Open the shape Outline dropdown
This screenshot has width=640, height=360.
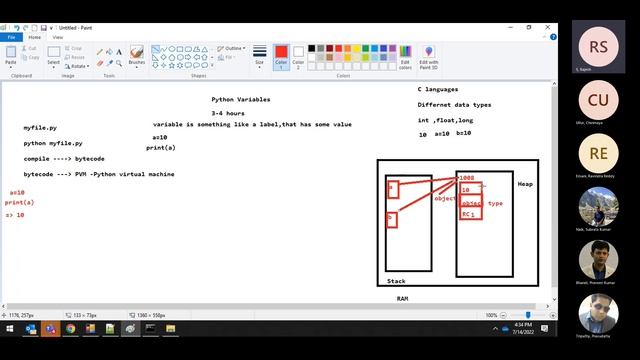(x=231, y=48)
